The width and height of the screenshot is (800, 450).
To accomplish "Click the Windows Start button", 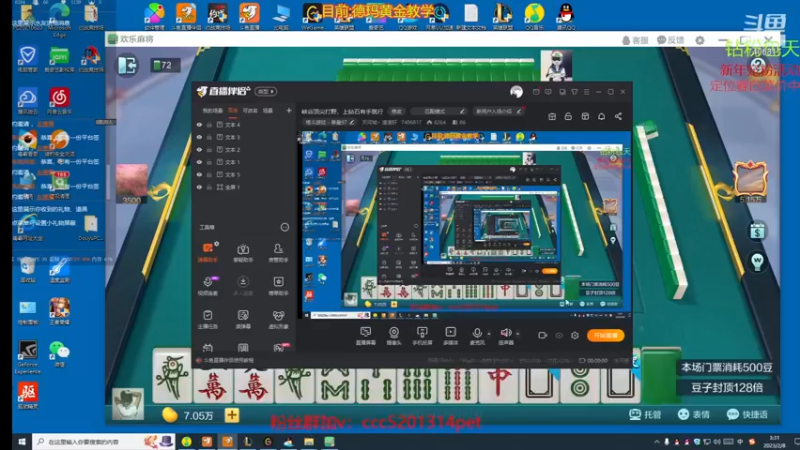I will click(22, 442).
